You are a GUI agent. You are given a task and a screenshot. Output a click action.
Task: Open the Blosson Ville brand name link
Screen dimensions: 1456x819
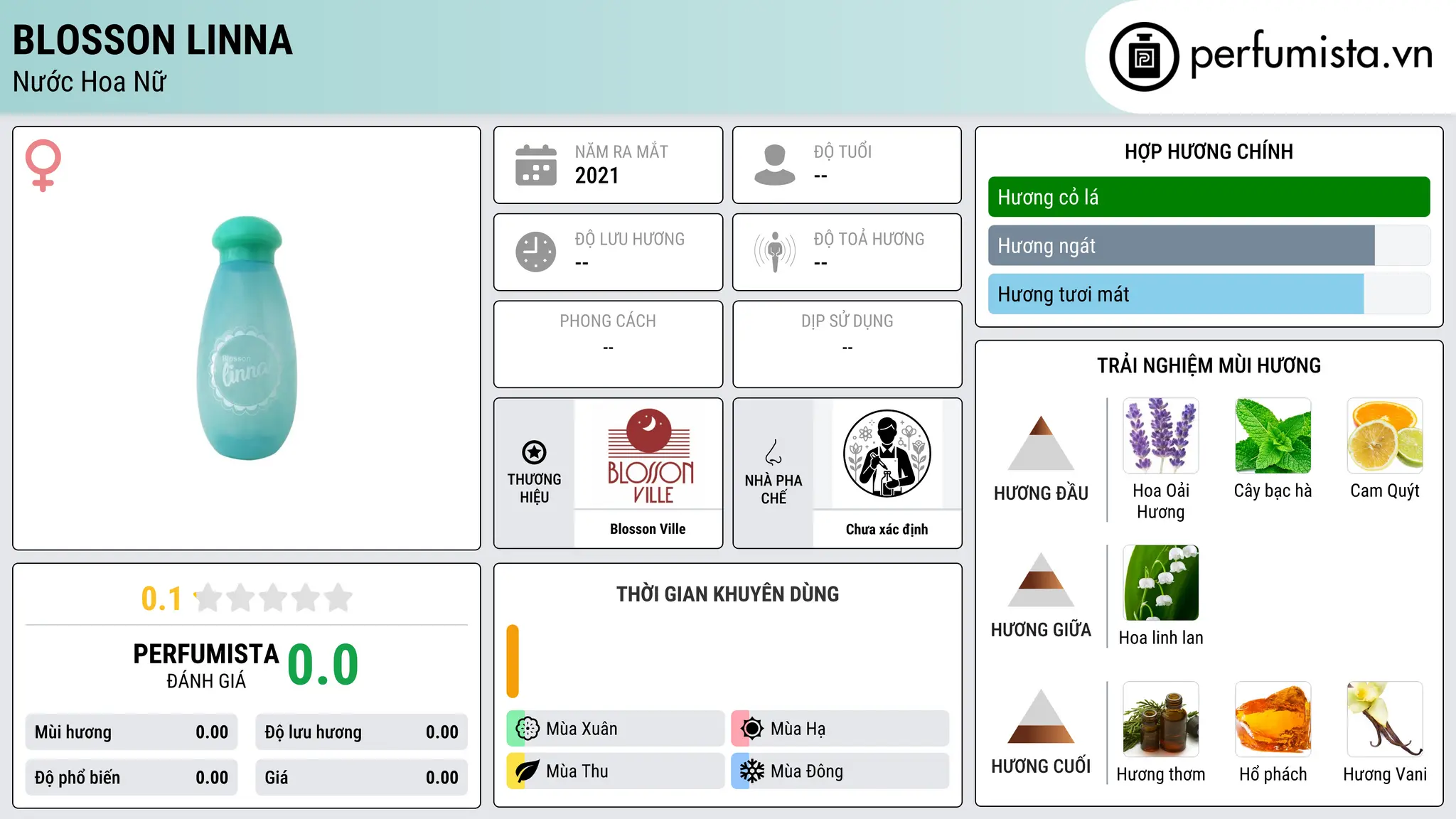point(648,529)
